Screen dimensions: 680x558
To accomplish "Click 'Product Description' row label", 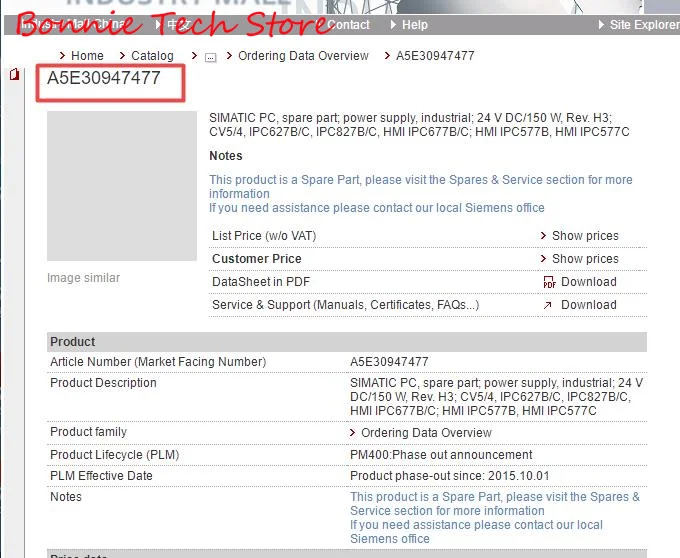I will tap(103, 382).
